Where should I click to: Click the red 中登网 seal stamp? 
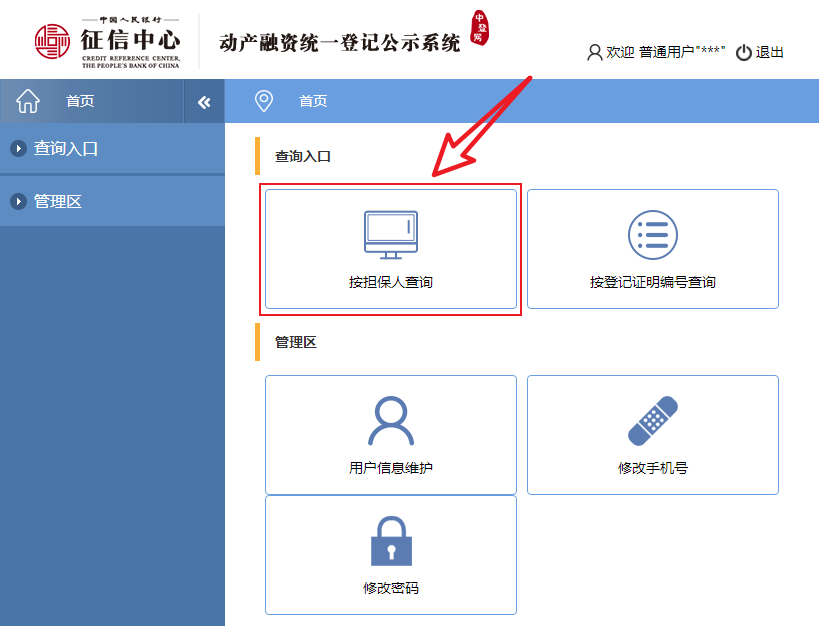480,30
